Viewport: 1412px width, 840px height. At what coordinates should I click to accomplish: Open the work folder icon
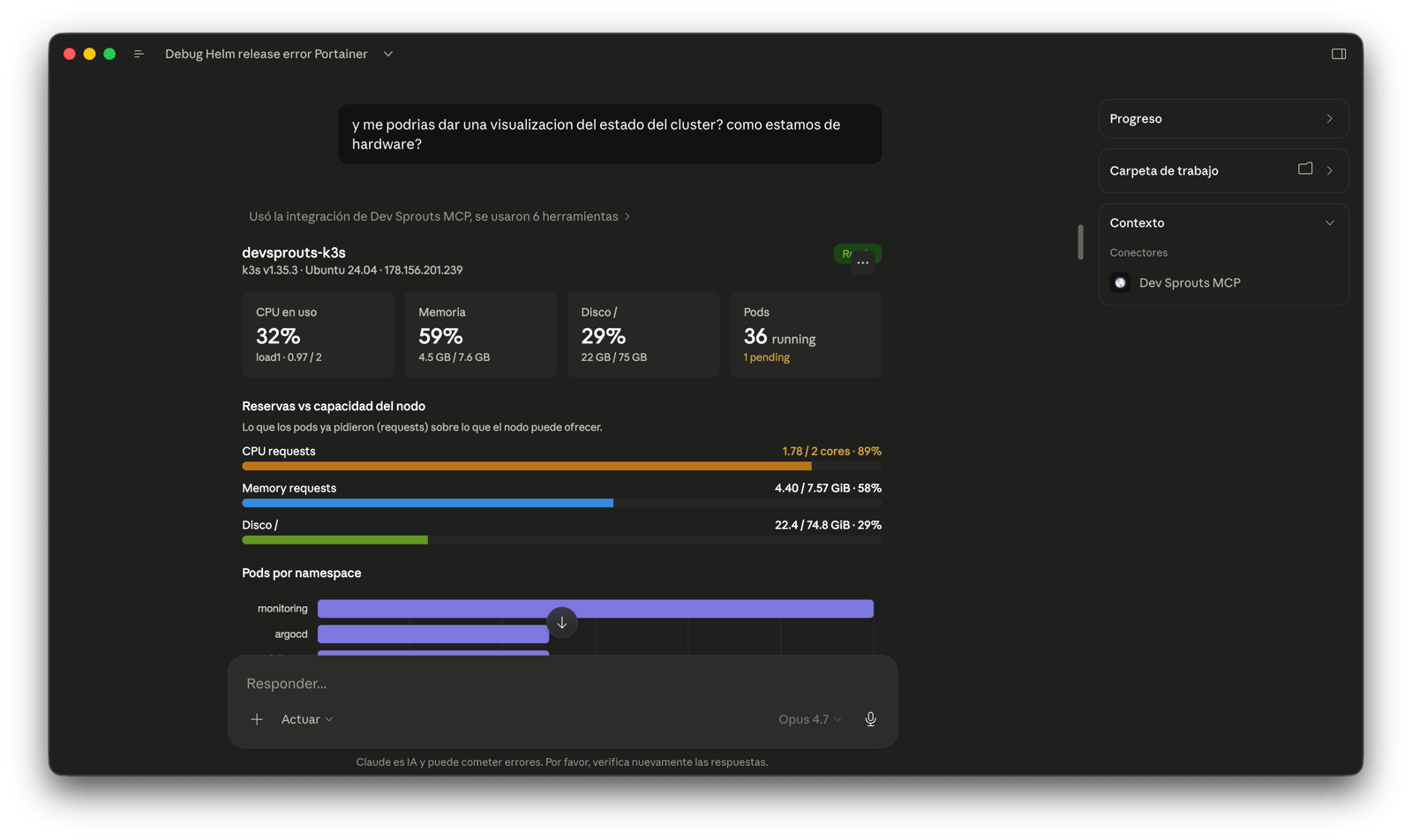tap(1305, 169)
